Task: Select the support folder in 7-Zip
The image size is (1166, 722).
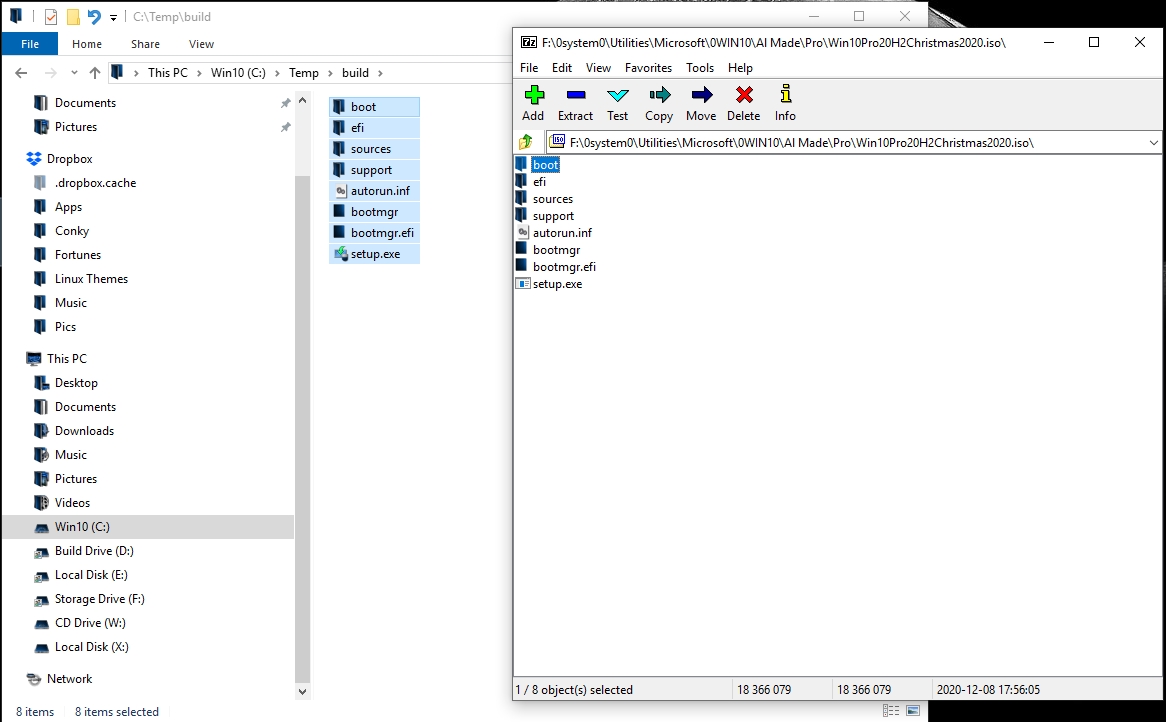Action: pos(553,216)
